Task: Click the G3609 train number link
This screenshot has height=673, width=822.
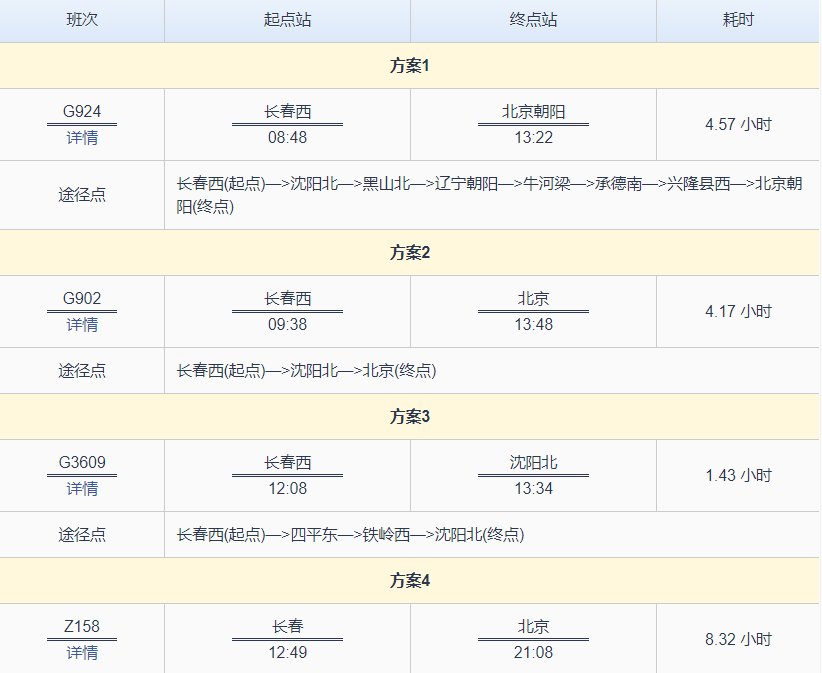Action: point(80,462)
